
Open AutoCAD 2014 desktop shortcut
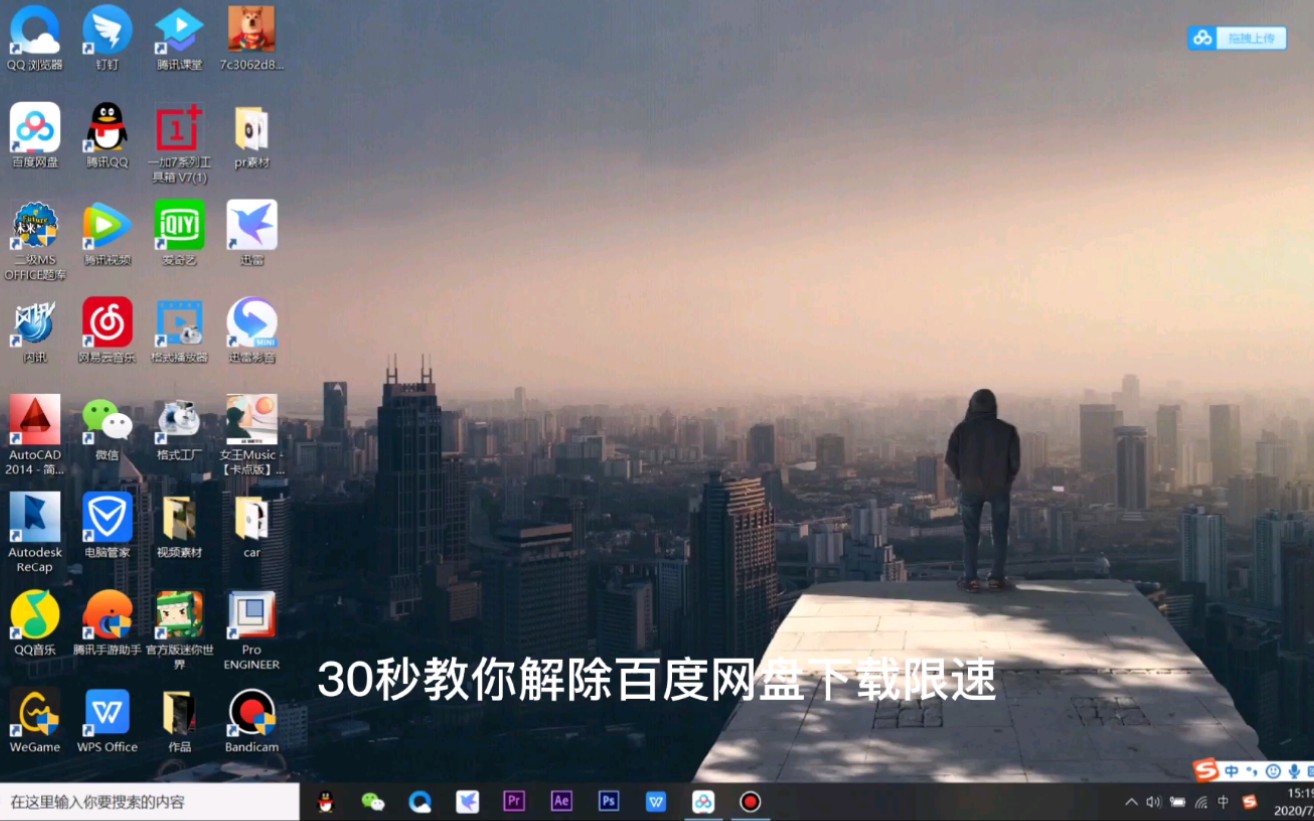point(35,435)
